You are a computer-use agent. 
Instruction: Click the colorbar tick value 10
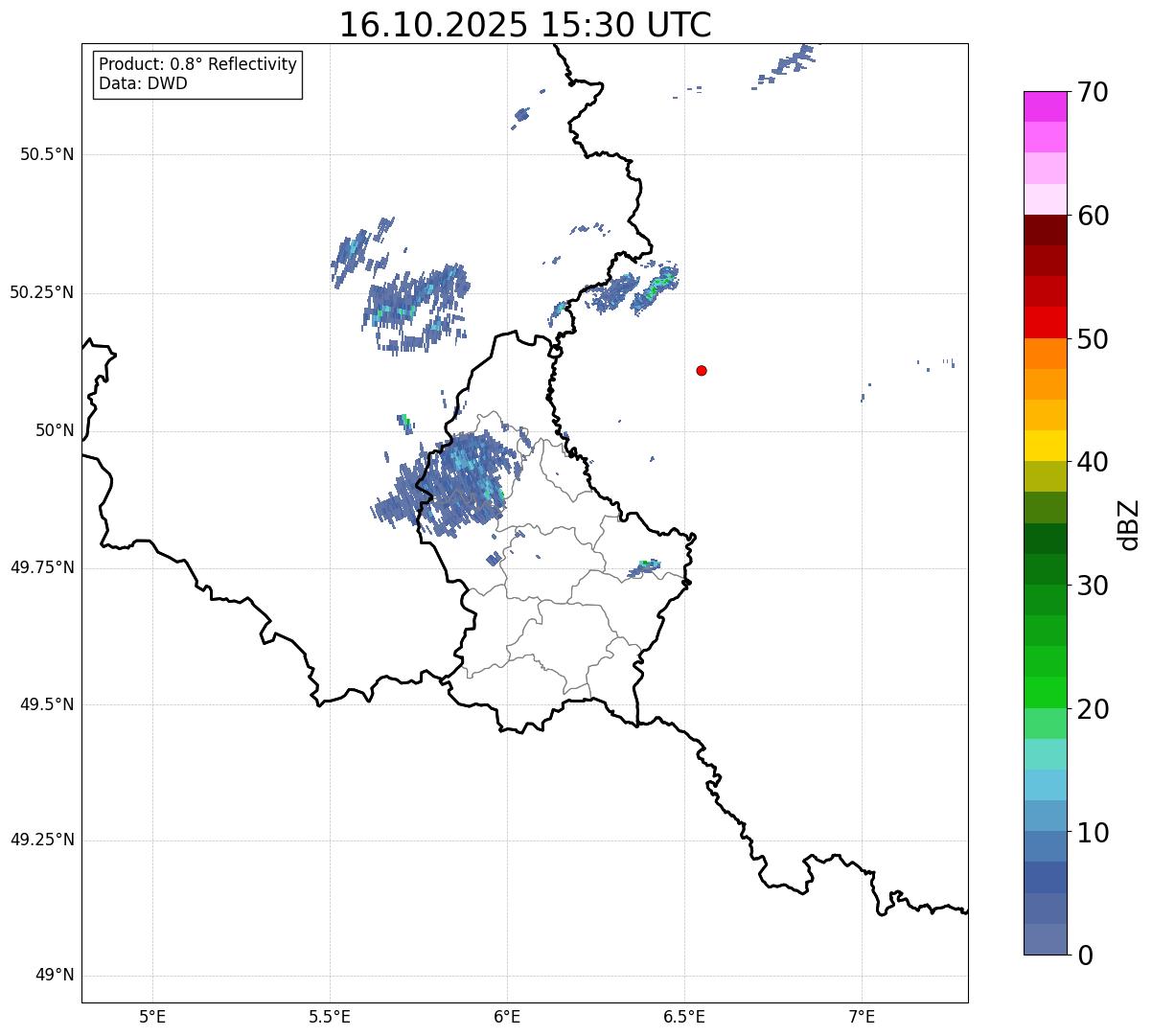pyautogui.click(x=1093, y=833)
